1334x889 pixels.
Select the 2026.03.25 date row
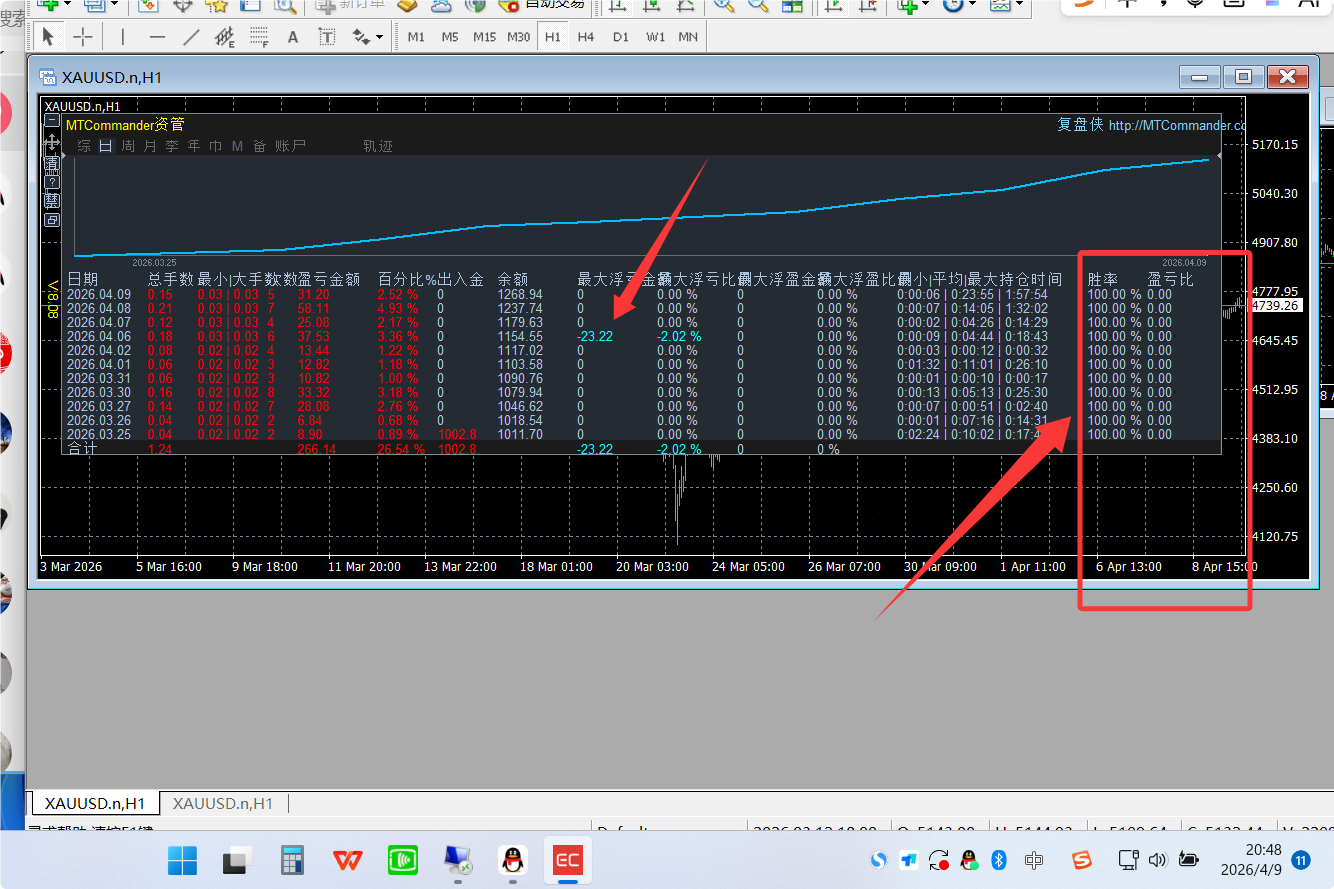pos(99,435)
